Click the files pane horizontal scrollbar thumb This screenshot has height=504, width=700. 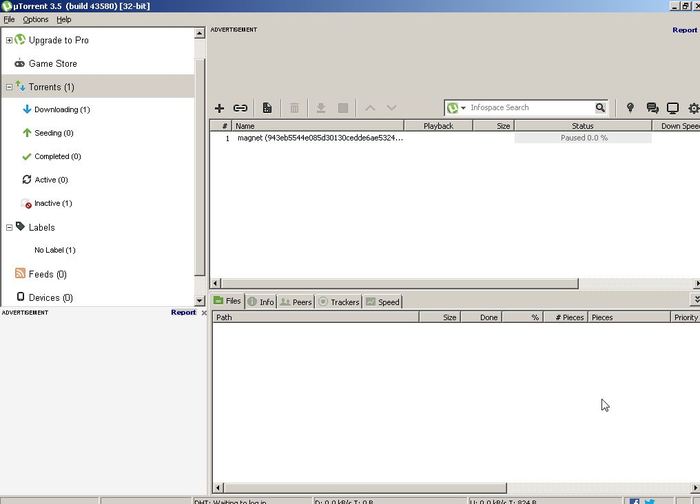(365, 487)
